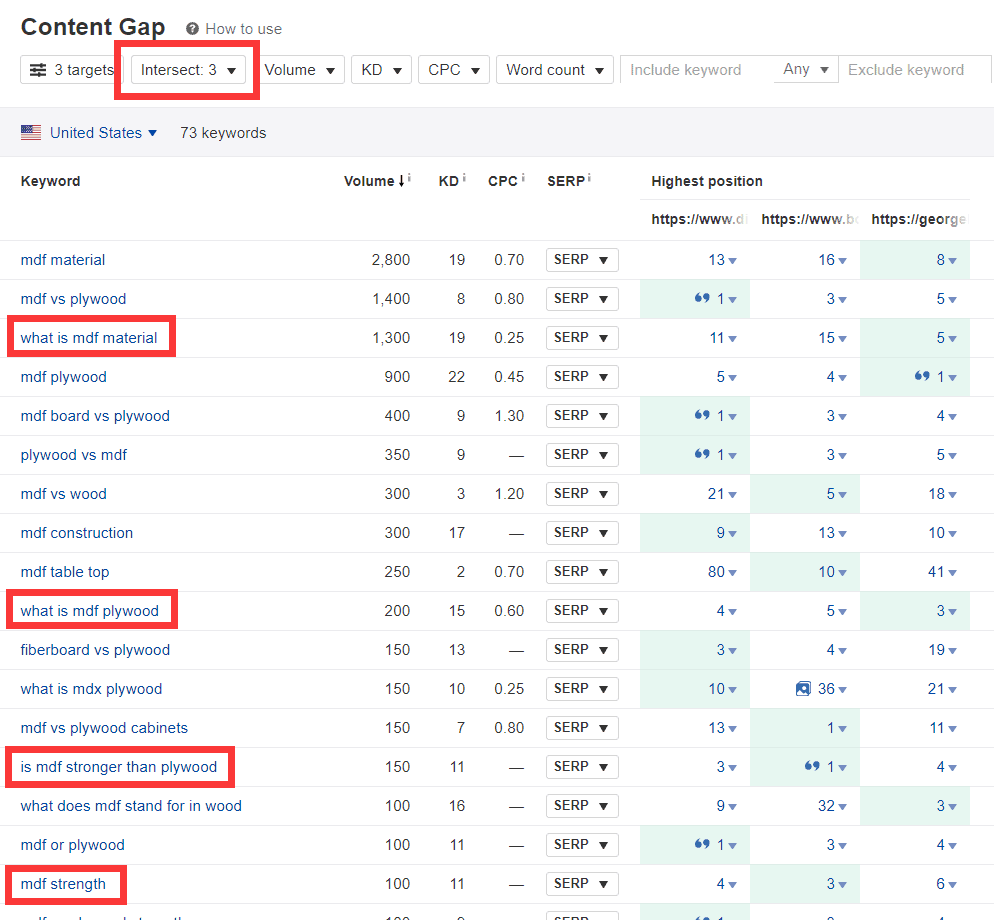Open the fiberboard vs plywood keyword link
994x920 pixels.
(95, 650)
